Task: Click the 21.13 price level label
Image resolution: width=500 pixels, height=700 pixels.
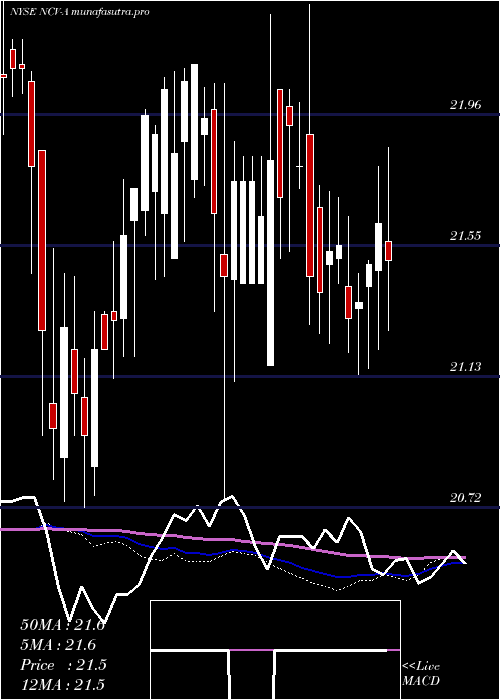Action: [466, 367]
